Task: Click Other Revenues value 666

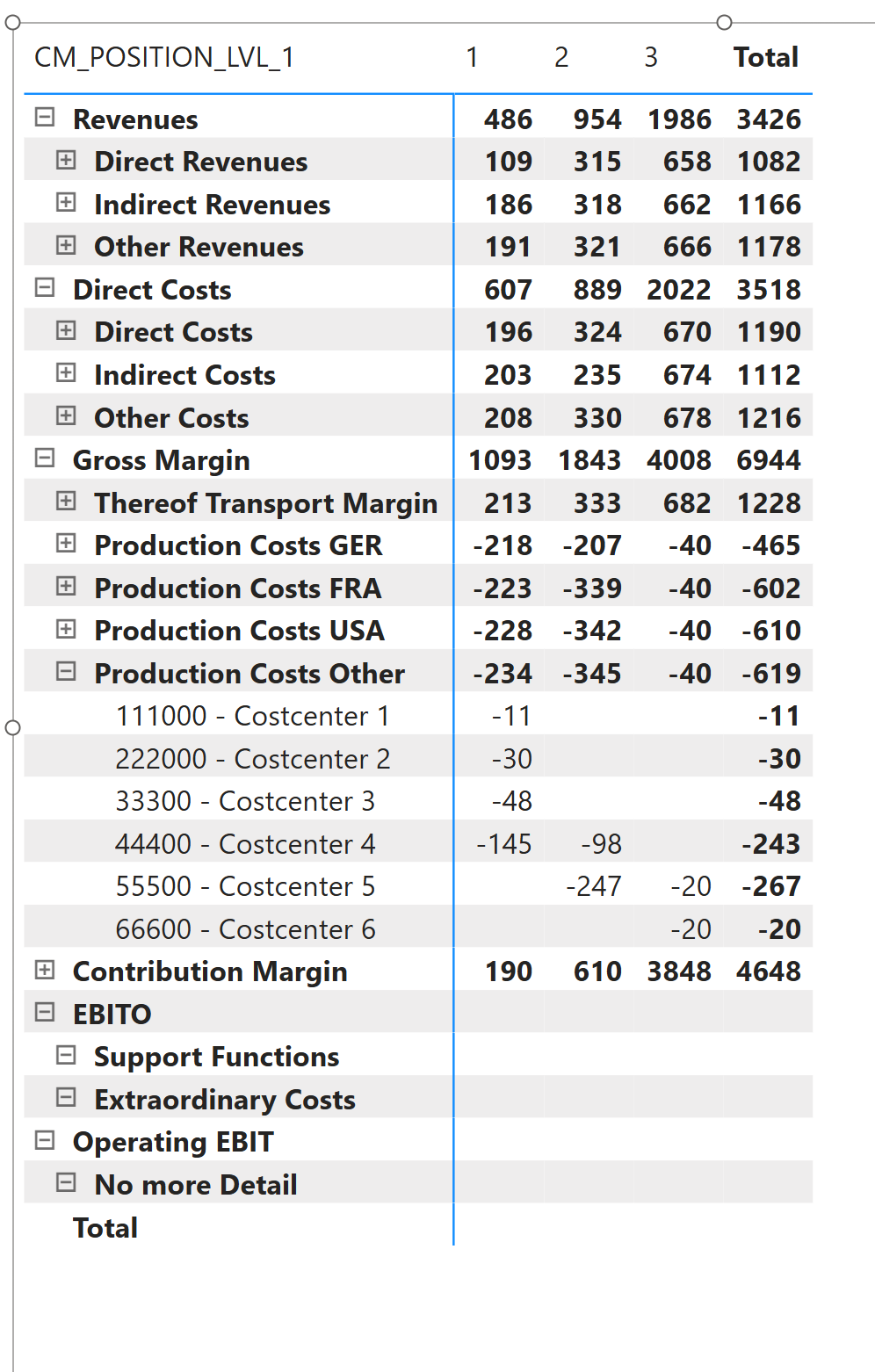Action: 687,247
